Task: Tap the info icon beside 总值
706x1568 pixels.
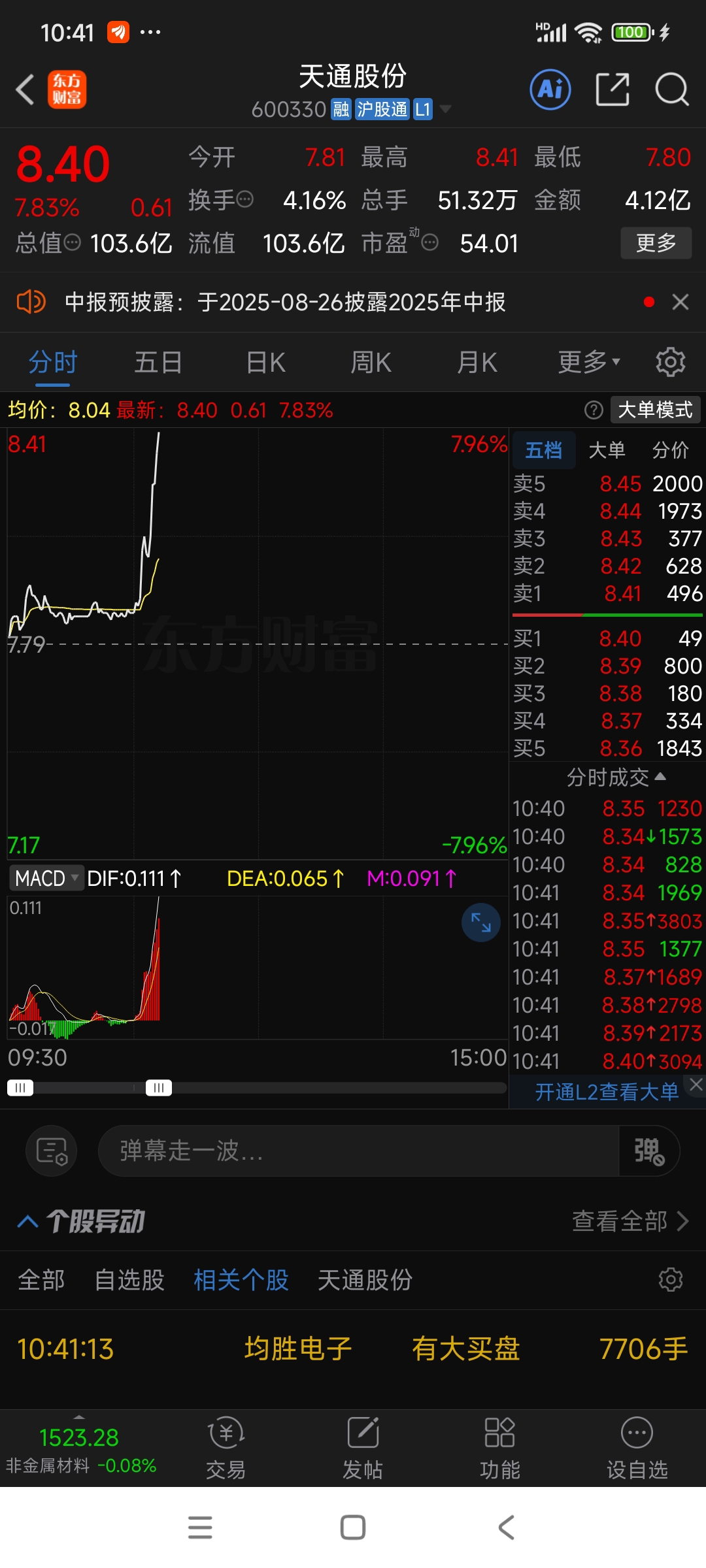Action: pyautogui.click(x=72, y=243)
